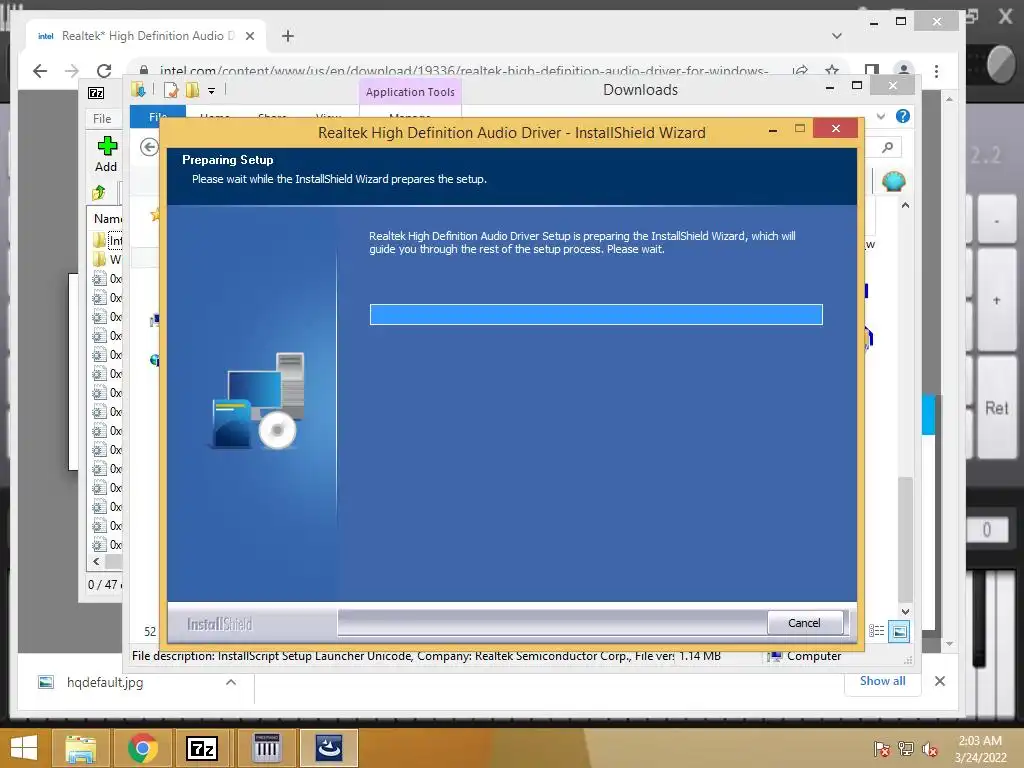Open a new Chrome tab

tap(287, 36)
